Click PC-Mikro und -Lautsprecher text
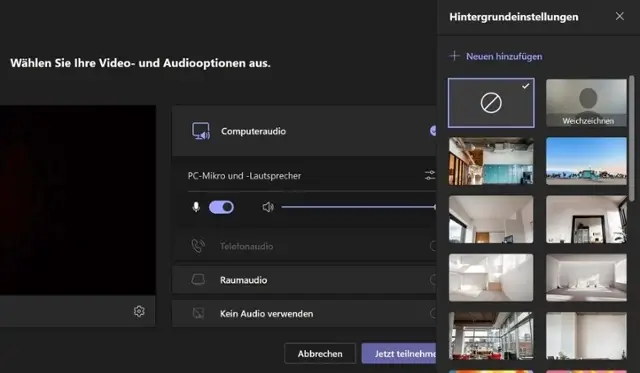Screen dimensions: 640x373 (x=244, y=175)
